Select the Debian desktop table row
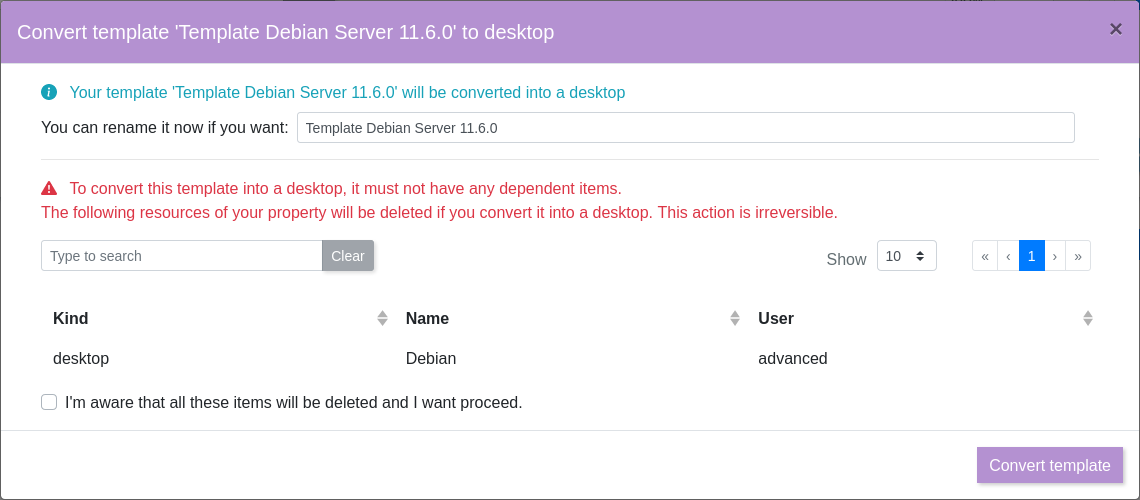Screen dimensions: 1140x500 click(x=430, y=358)
